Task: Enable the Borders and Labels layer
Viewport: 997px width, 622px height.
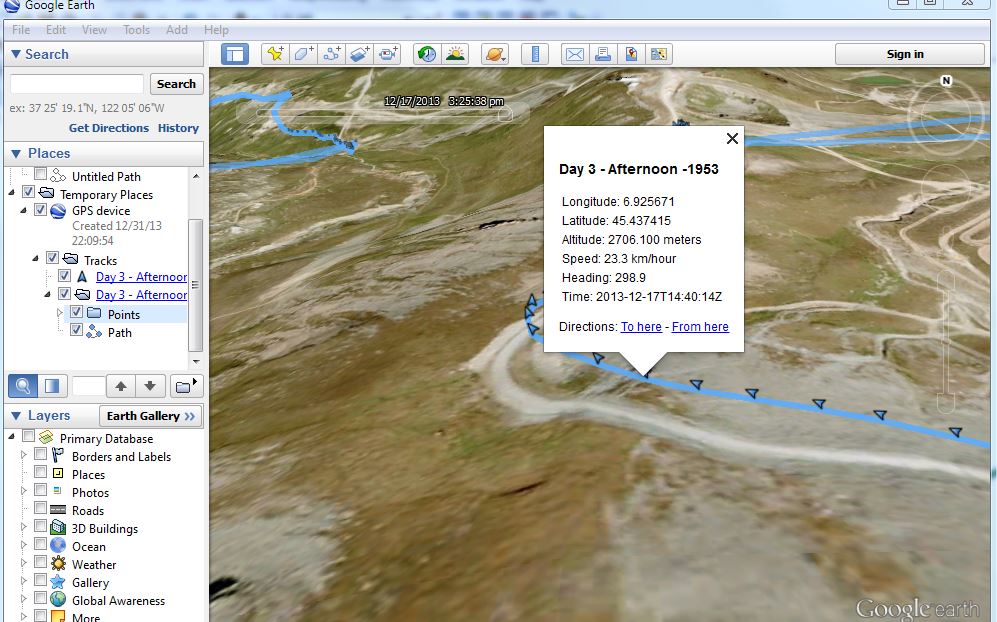Action: pos(40,454)
